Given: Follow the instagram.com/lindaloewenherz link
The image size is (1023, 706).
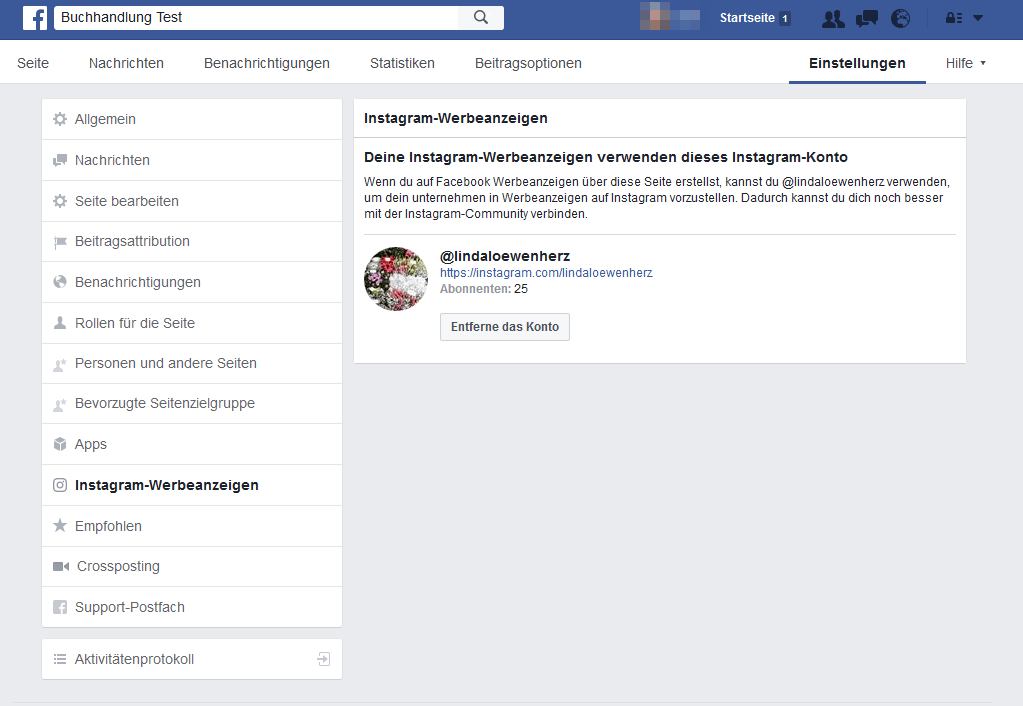Looking at the screenshot, I should (546, 272).
